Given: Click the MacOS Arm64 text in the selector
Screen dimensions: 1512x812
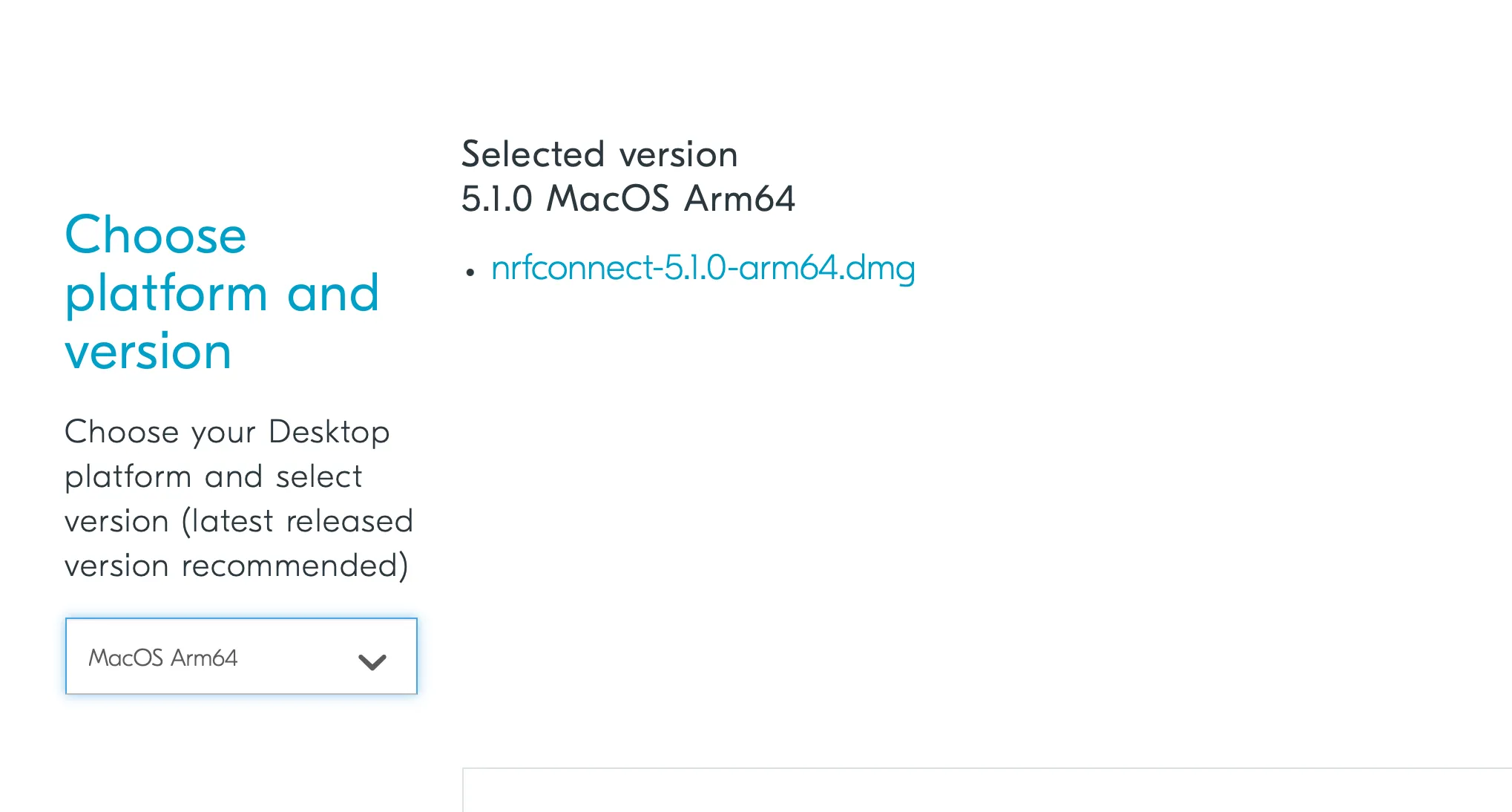Looking at the screenshot, I should coord(163,656).
